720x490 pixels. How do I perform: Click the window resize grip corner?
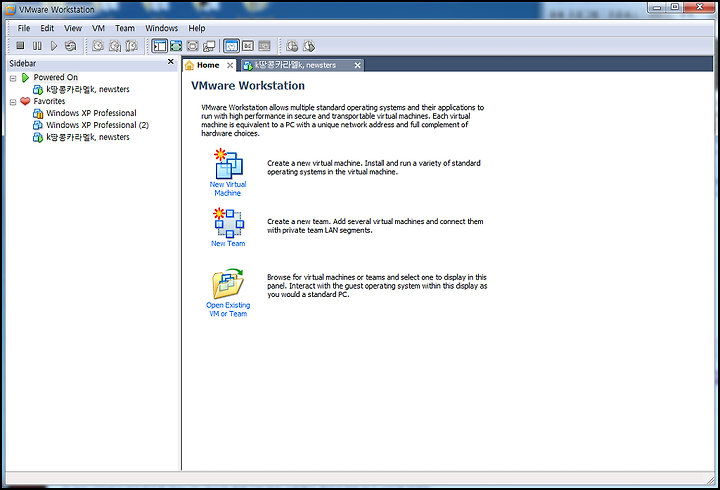711,479
